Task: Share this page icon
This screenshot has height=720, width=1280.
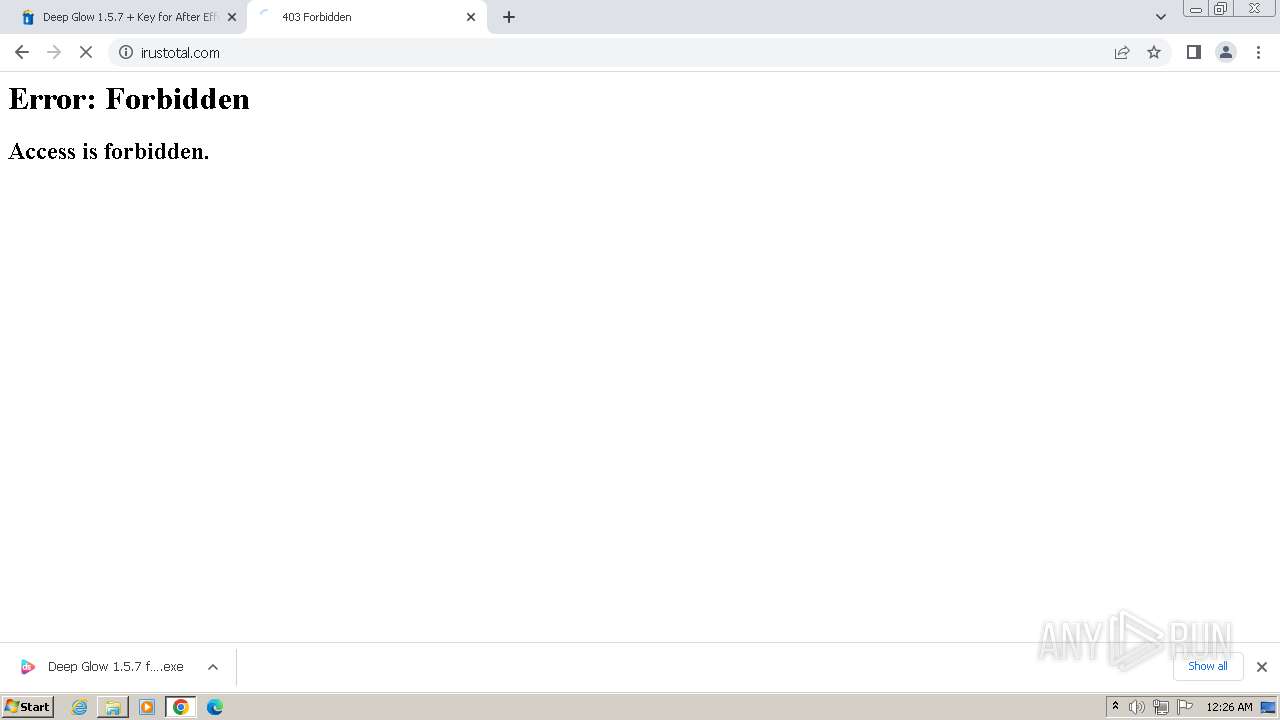Action: click(1122, 52)
